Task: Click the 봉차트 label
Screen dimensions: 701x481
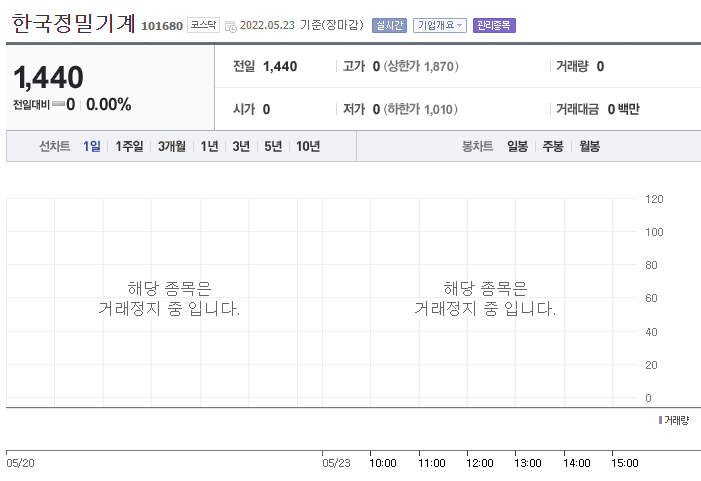Action: (477, 146)
